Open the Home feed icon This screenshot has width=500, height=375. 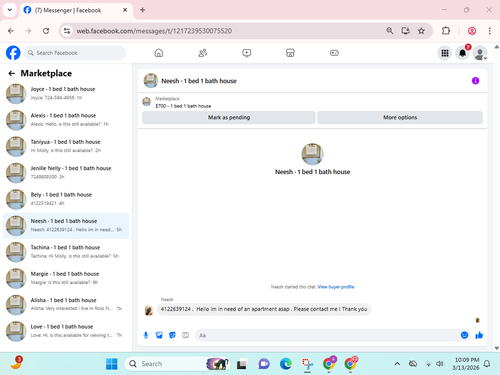(x=159, y=53)
